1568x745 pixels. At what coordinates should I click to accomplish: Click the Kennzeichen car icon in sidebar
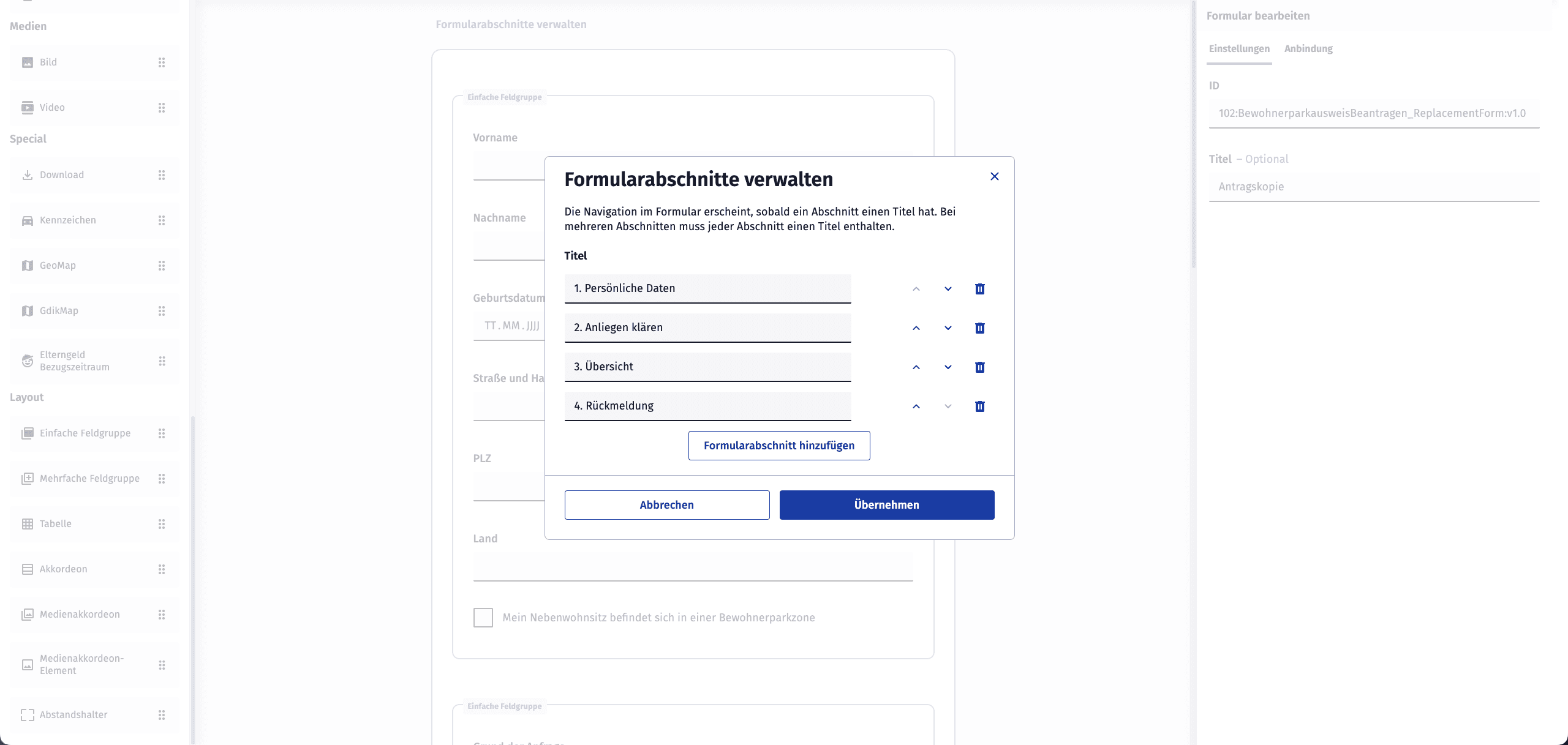click(28, 220)
